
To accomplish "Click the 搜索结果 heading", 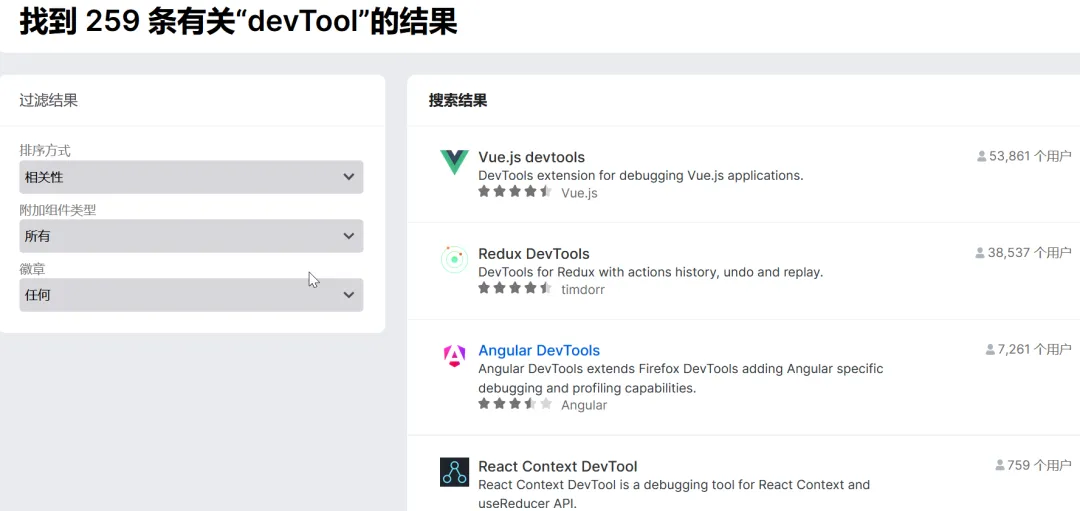I will pos(458,101).
